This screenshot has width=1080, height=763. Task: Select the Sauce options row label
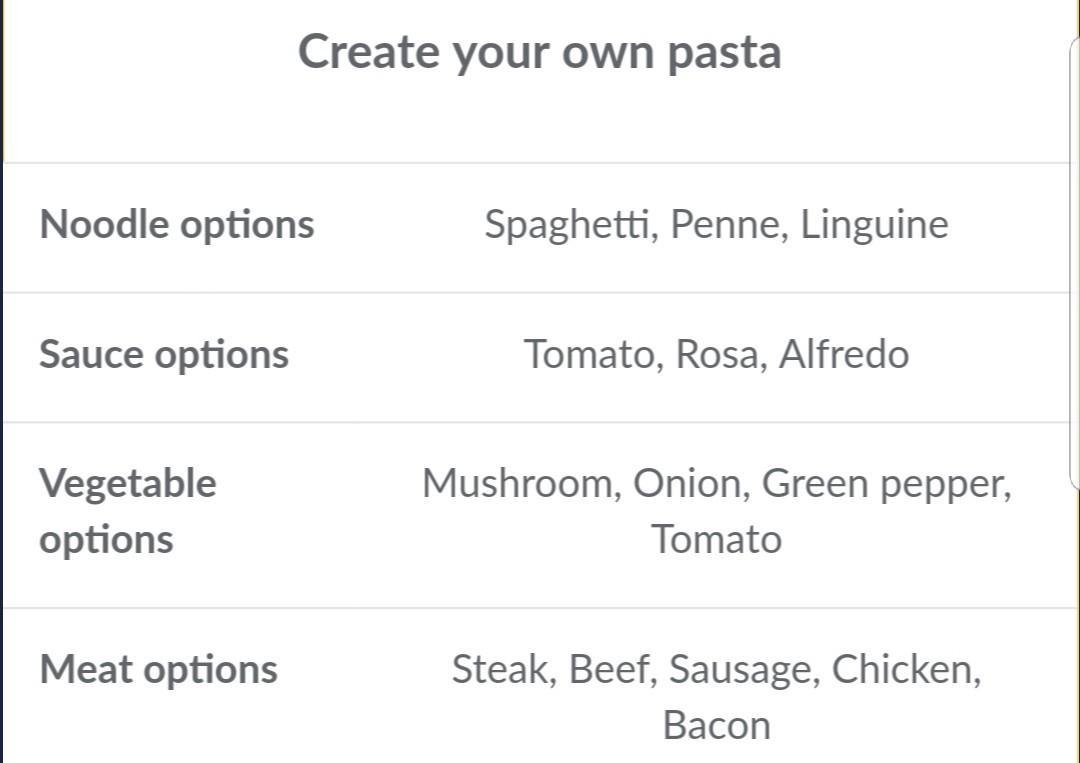[164, 355]
